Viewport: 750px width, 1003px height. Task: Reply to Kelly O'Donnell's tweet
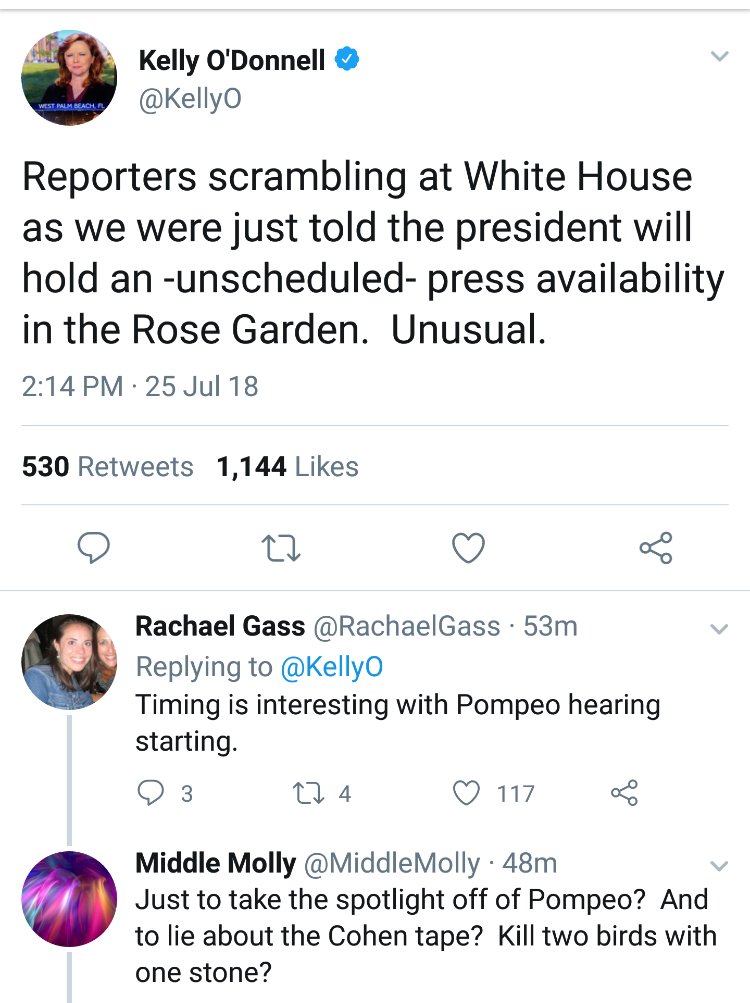click(x=95, y=547)
